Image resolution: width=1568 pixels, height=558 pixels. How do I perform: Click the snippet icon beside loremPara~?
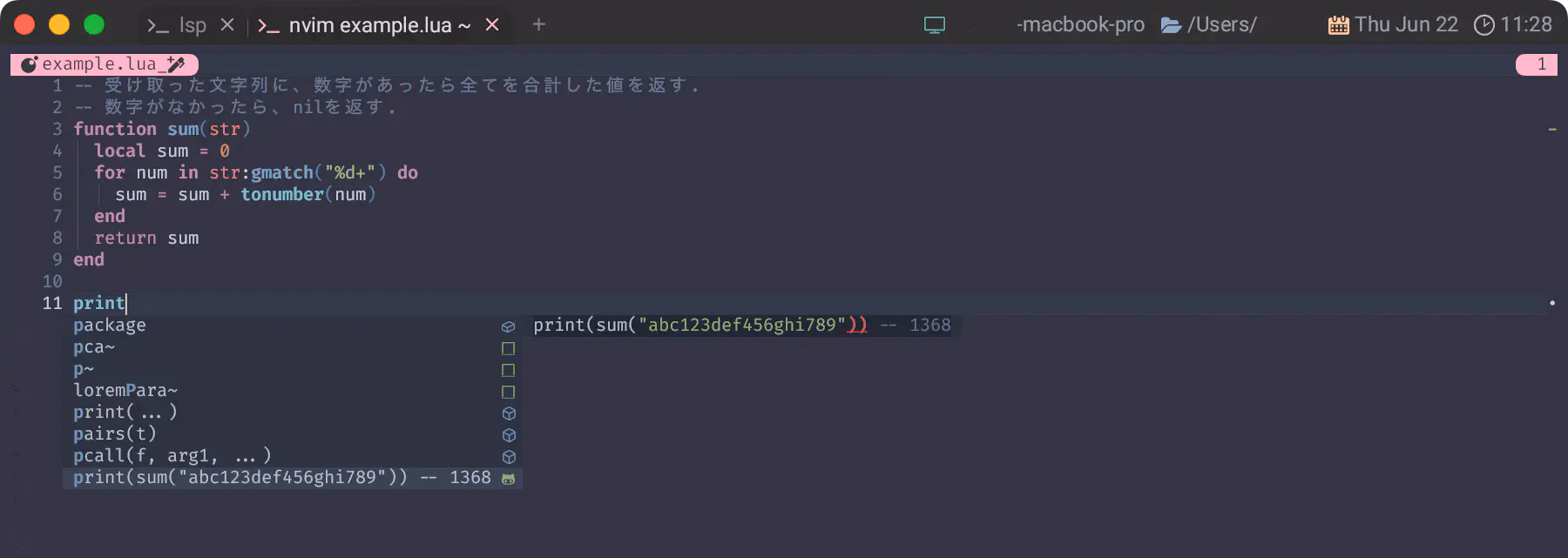point(509,392)
